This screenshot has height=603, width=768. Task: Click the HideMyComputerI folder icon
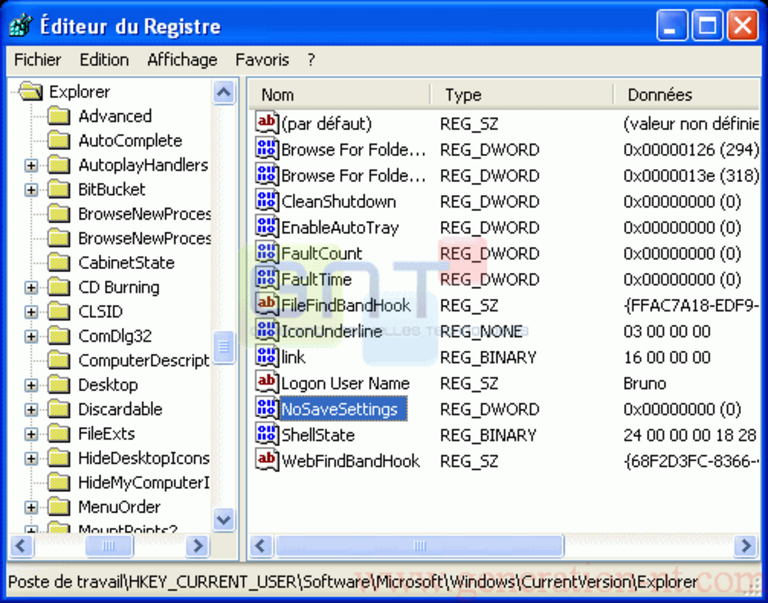click(x=59, y=483)
